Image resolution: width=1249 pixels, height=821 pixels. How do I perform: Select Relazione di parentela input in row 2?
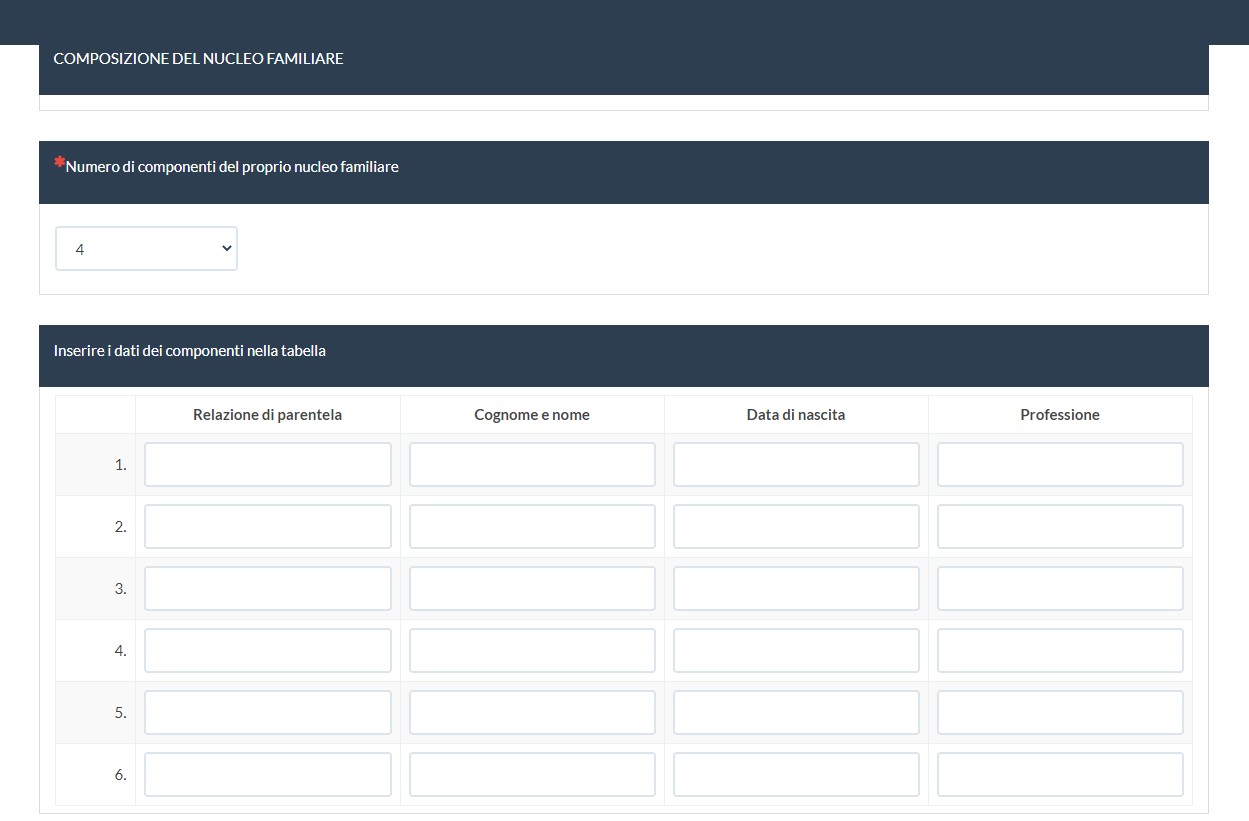click(x=268, y=527)
